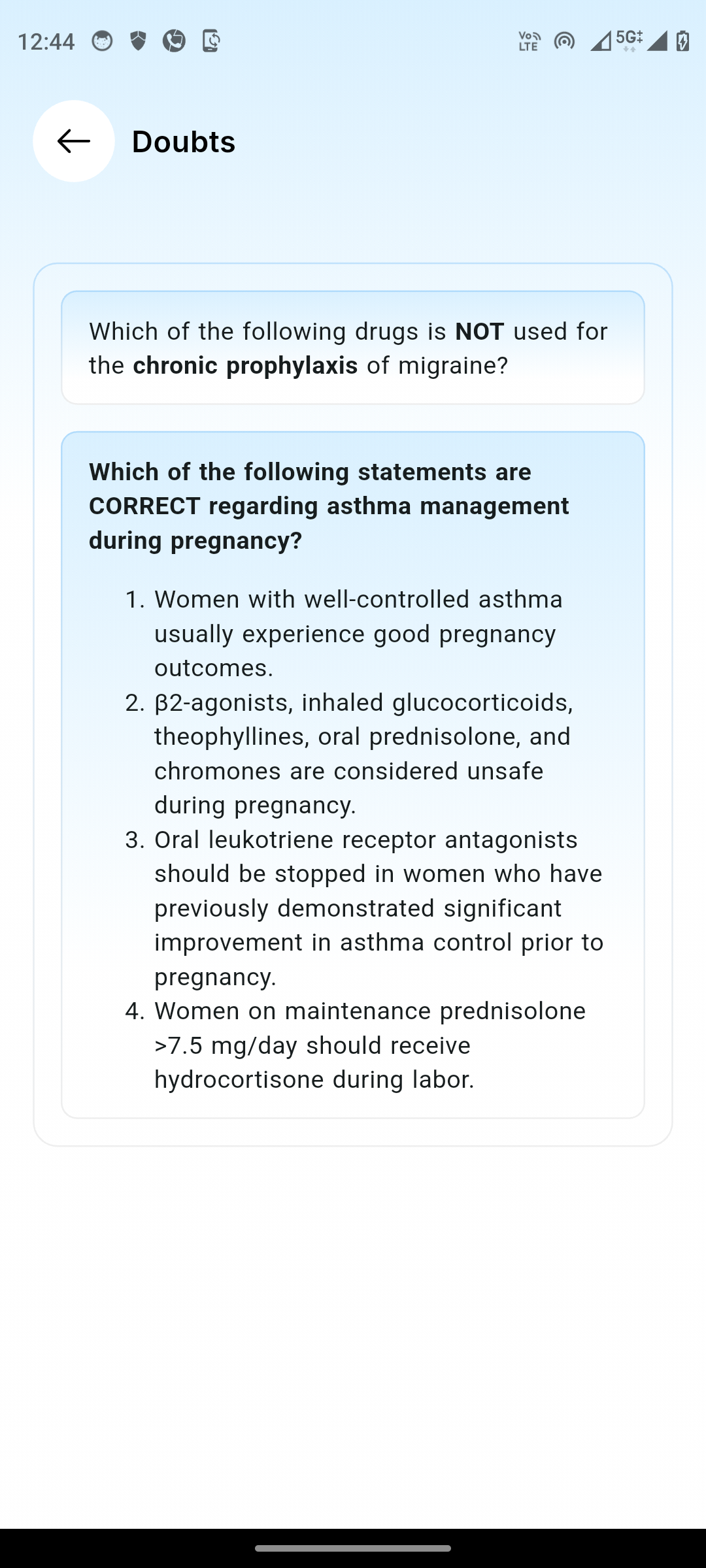706x1568 pixels.
Task: Tap the back arrow button
Action: [x=74, y=141]
